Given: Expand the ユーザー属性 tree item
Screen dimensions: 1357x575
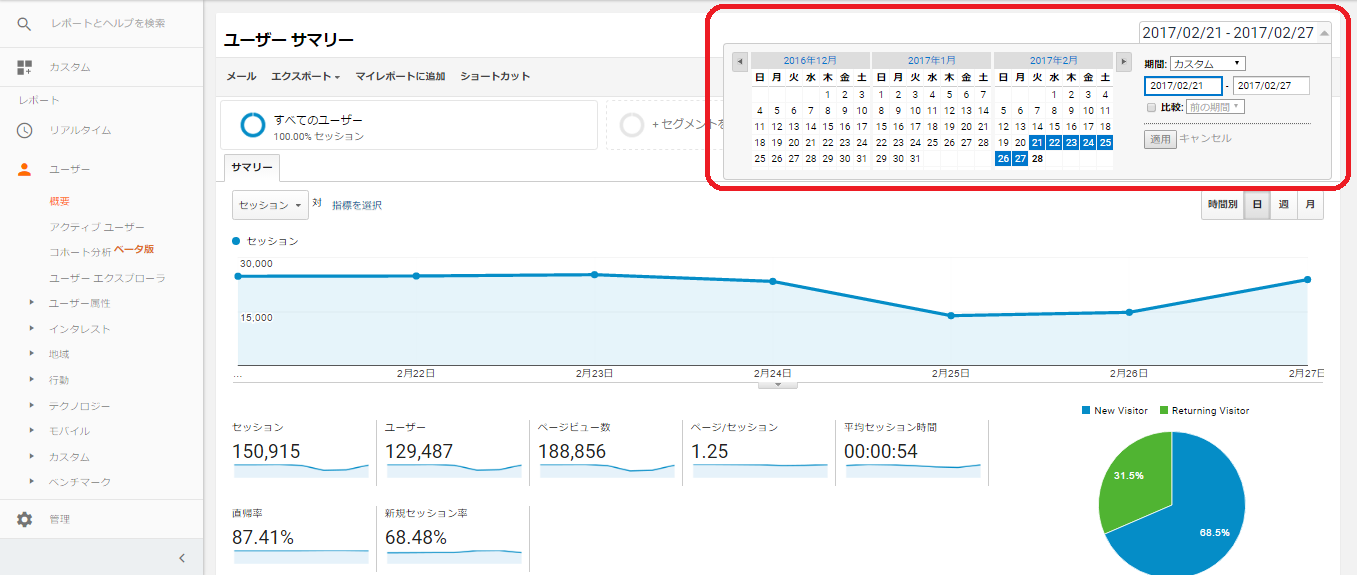Looking at the screenshot, I should click(32, 303).
